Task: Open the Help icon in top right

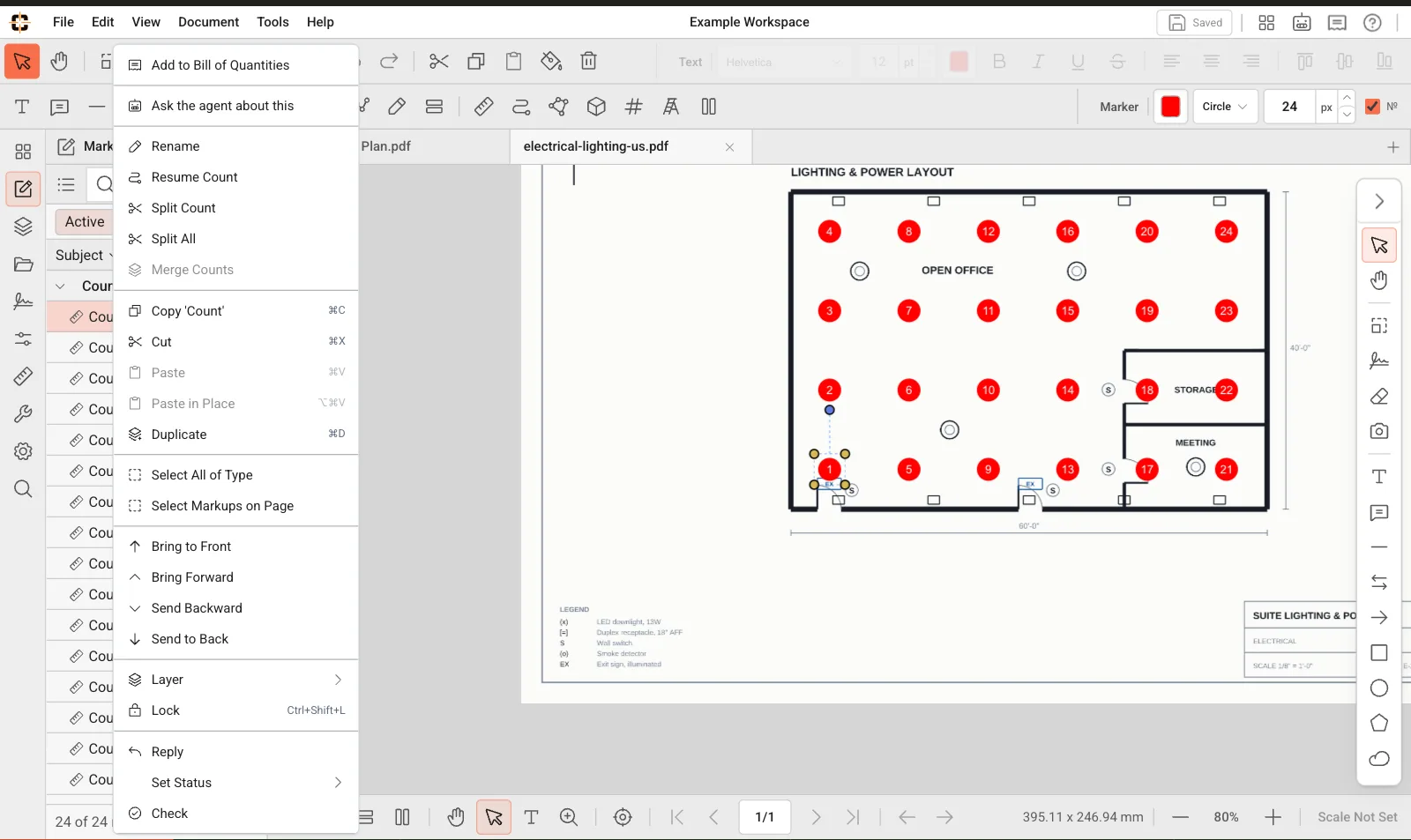Action: click(x=1372, y=23)
